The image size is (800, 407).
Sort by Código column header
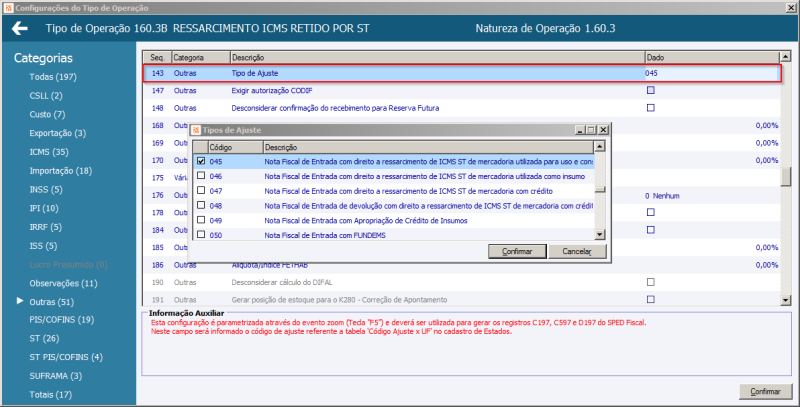tap(235, 147)
